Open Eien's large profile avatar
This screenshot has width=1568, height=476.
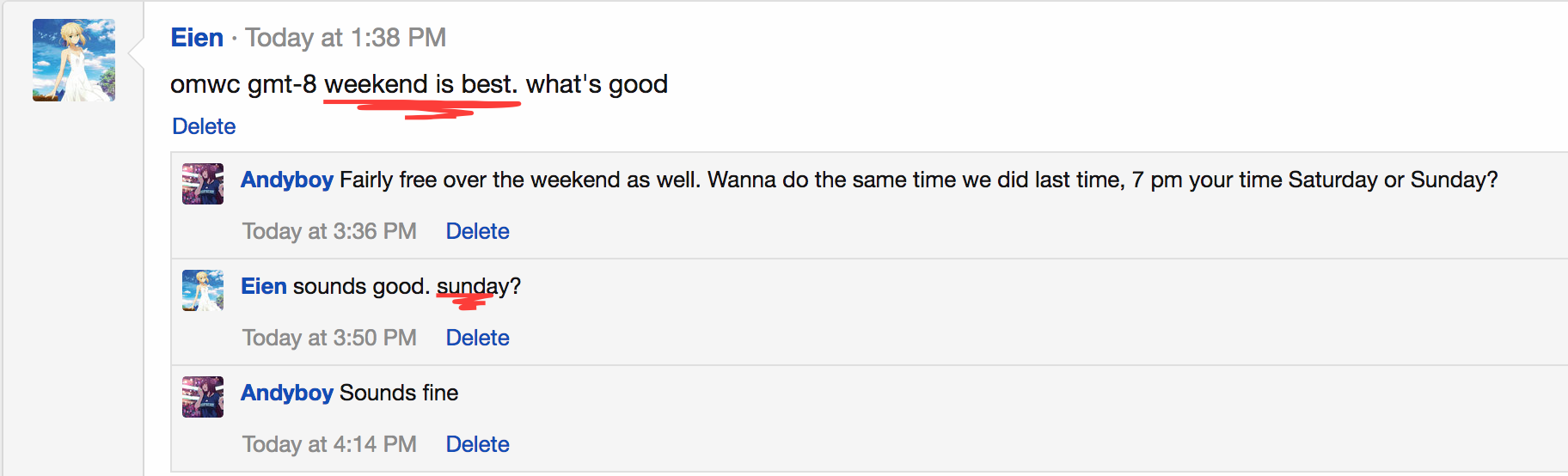pyautogui.click(x=74, y=60)
